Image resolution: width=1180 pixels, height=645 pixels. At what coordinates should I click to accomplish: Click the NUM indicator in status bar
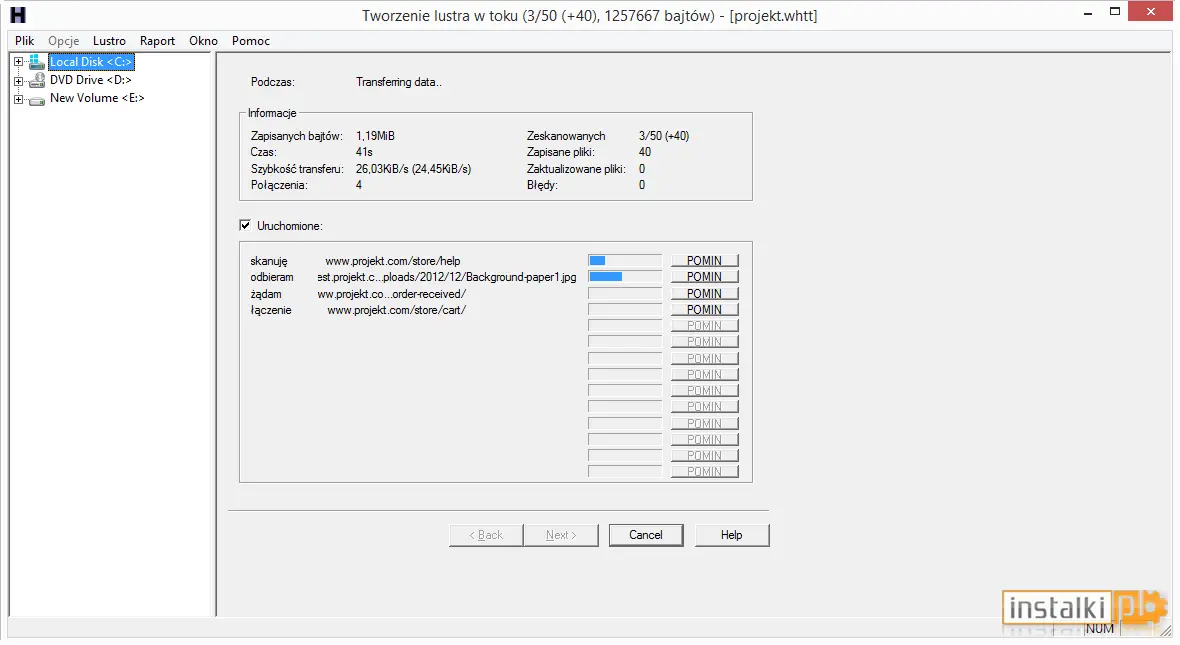1099,628
